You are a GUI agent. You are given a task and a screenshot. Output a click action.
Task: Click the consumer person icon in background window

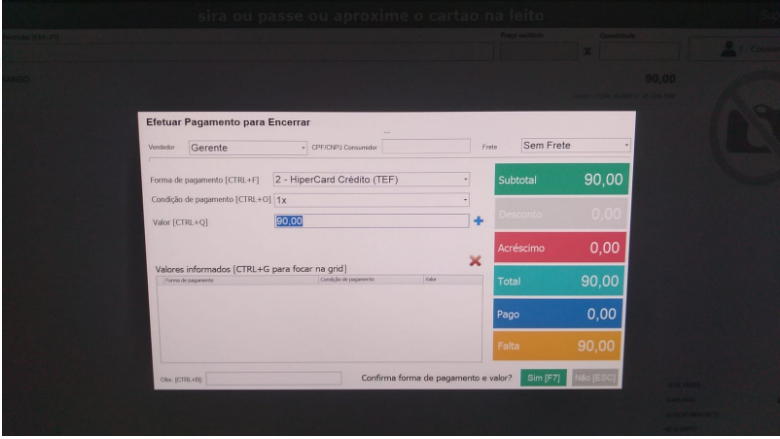click(x=728, y=49)
